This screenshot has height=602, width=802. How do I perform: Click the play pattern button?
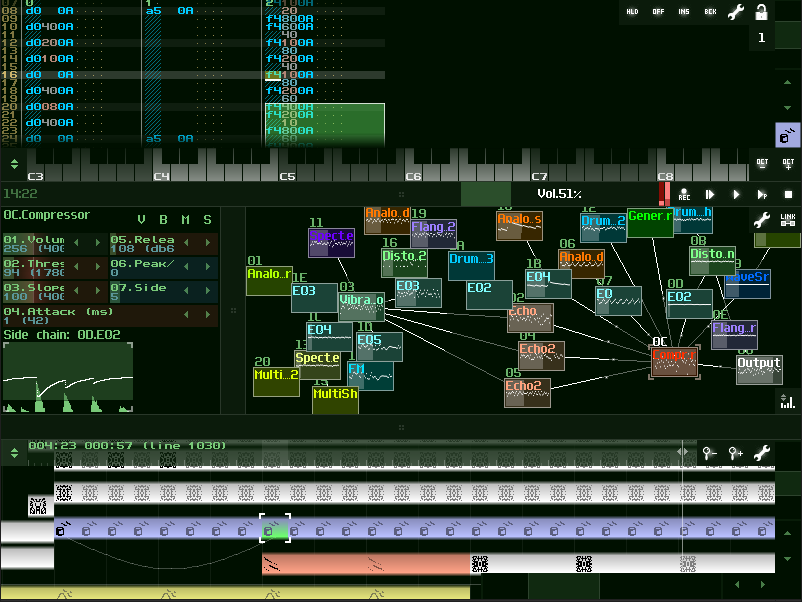tap(762, 194)
